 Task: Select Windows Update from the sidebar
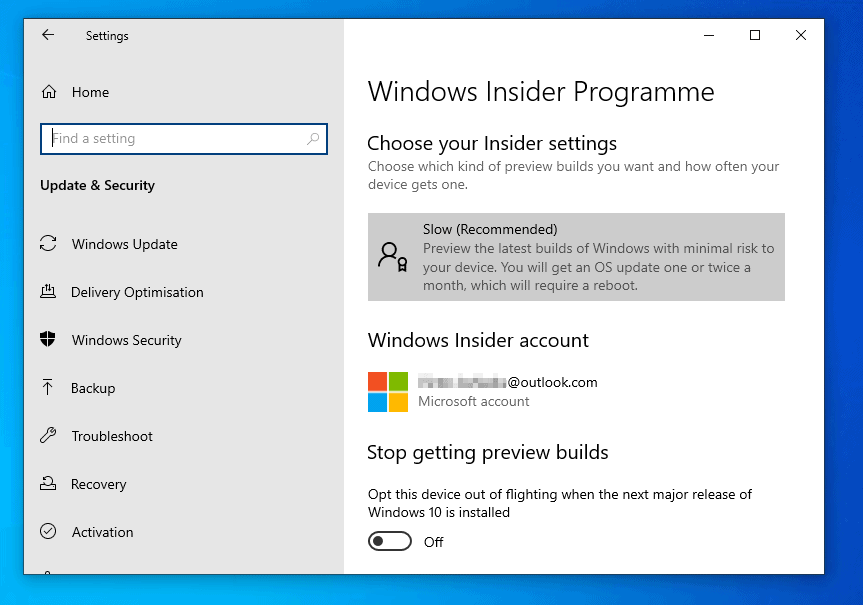(124, 244)
